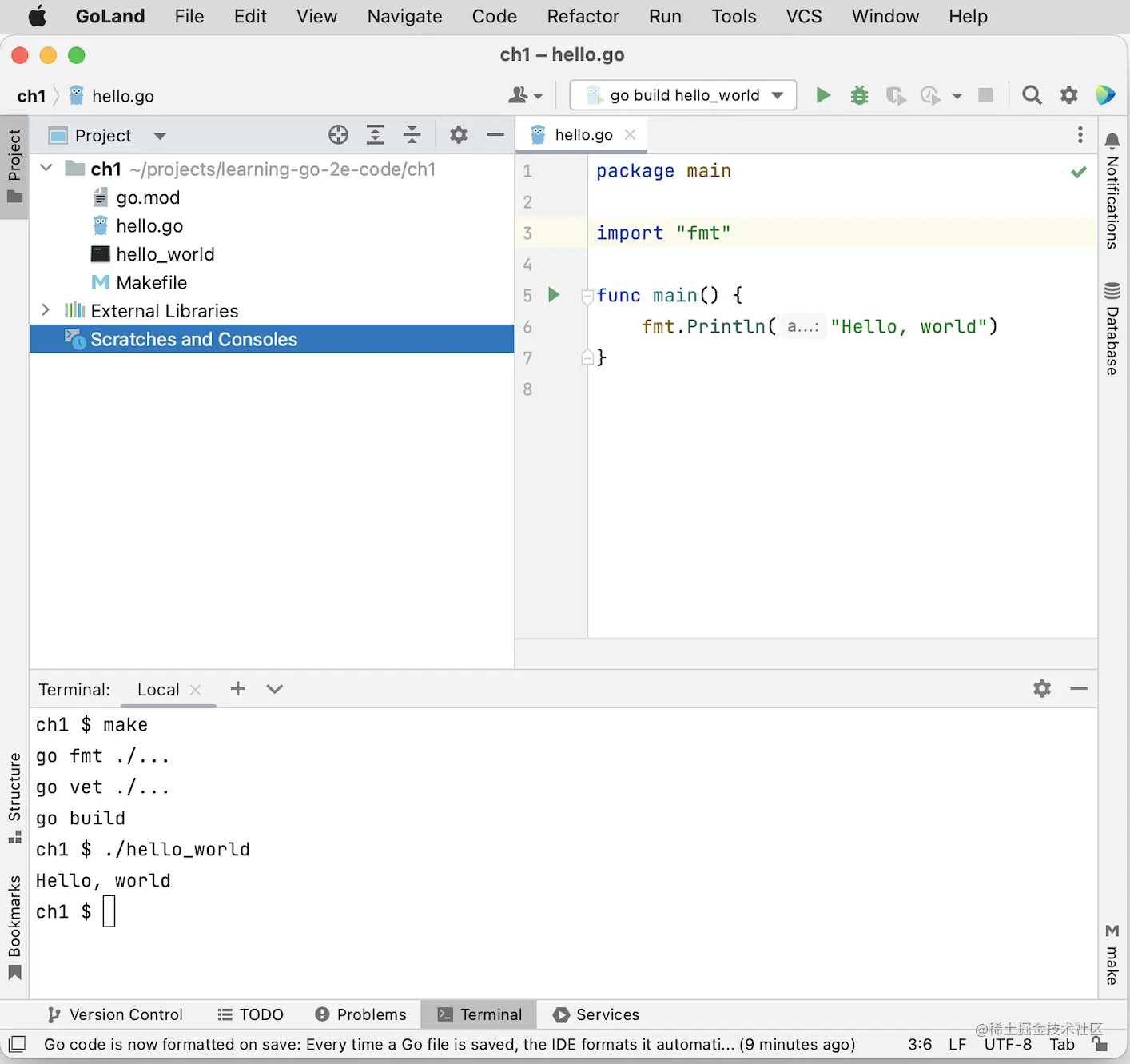Click the gutter run arrow beside func main
1130x1064 pixels.
coord(554,295)
